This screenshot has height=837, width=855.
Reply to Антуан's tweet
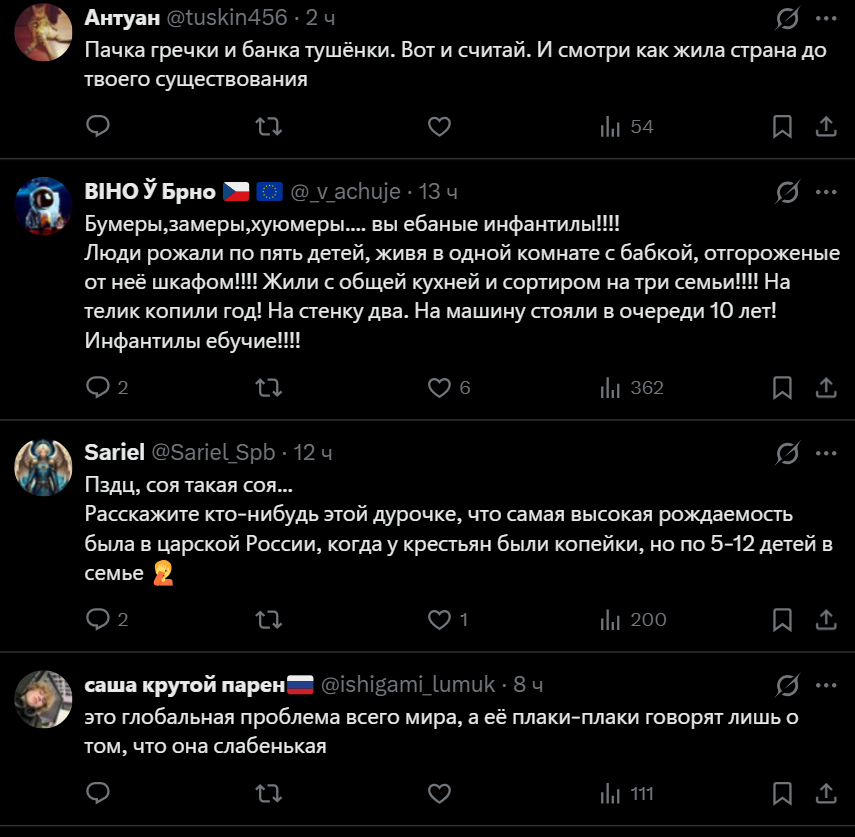(x=98, y=127)
